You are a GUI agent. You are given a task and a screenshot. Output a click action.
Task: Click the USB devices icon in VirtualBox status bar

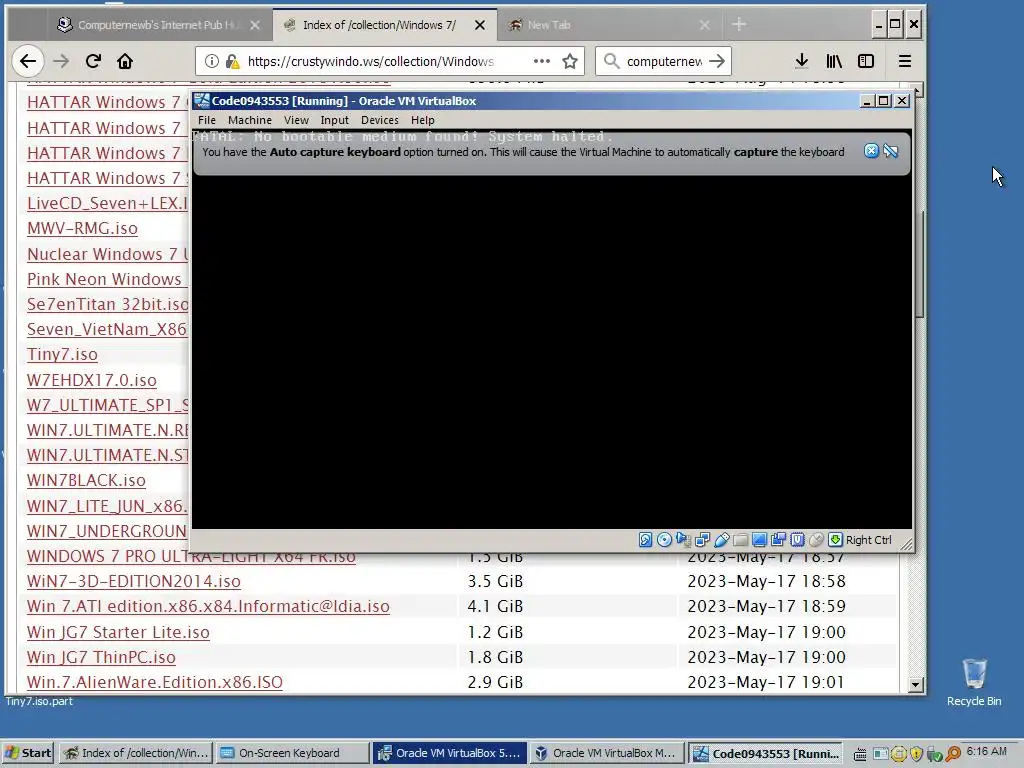721,539
